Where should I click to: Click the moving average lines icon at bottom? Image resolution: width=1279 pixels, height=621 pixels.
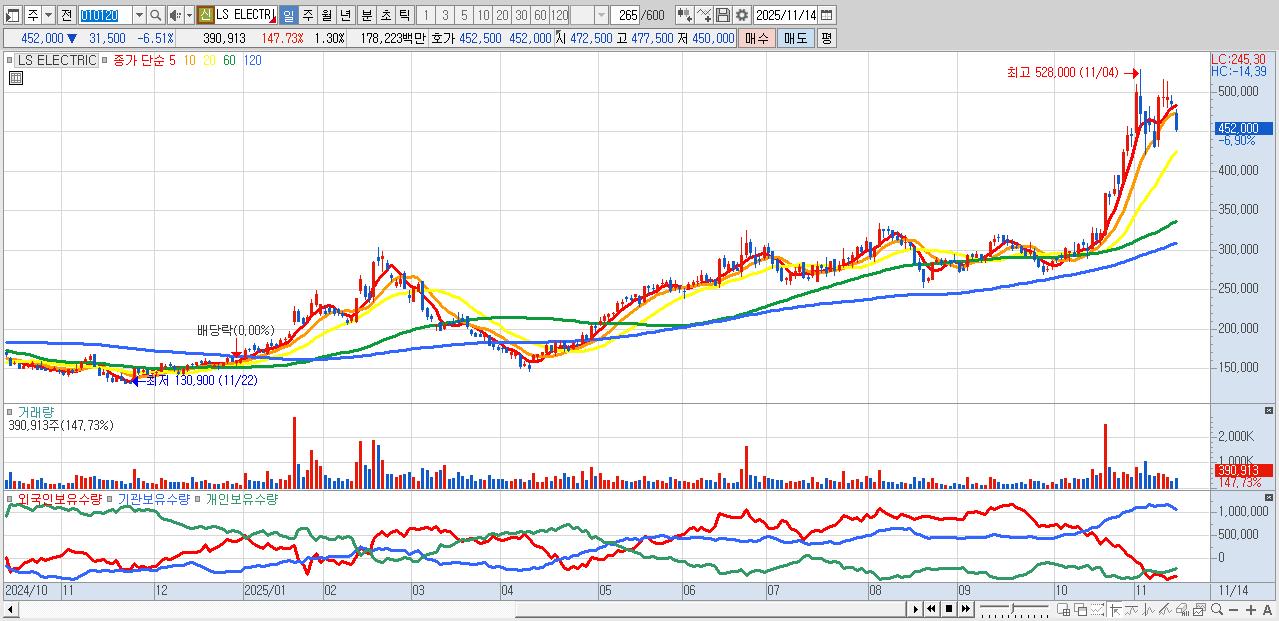(x=1131, y=610)
